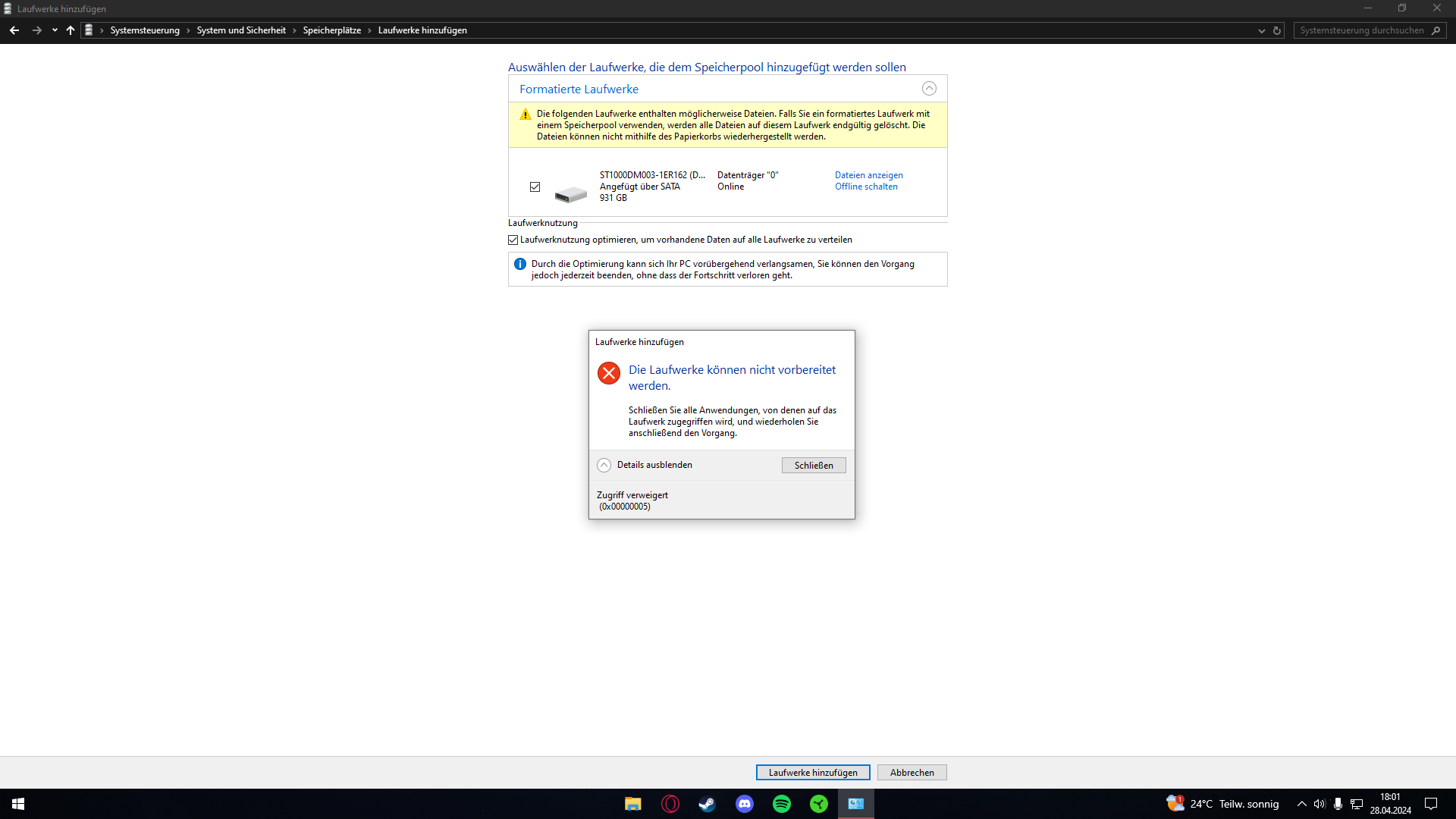Navigate to System und Sicherheit breadcrumb

pos(241,30)
